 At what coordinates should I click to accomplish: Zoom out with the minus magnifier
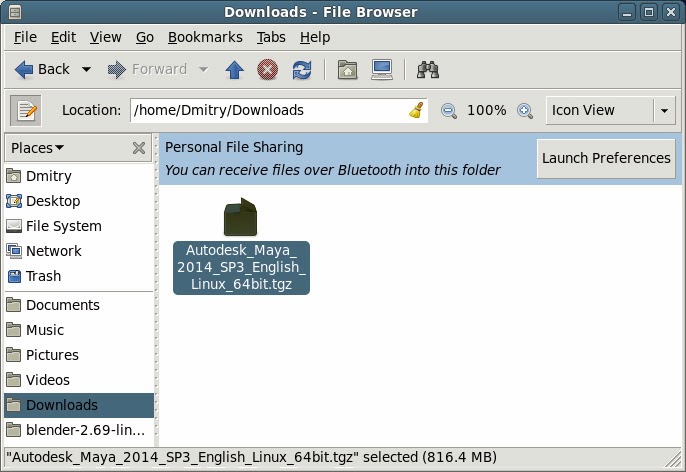coord(448,111)
